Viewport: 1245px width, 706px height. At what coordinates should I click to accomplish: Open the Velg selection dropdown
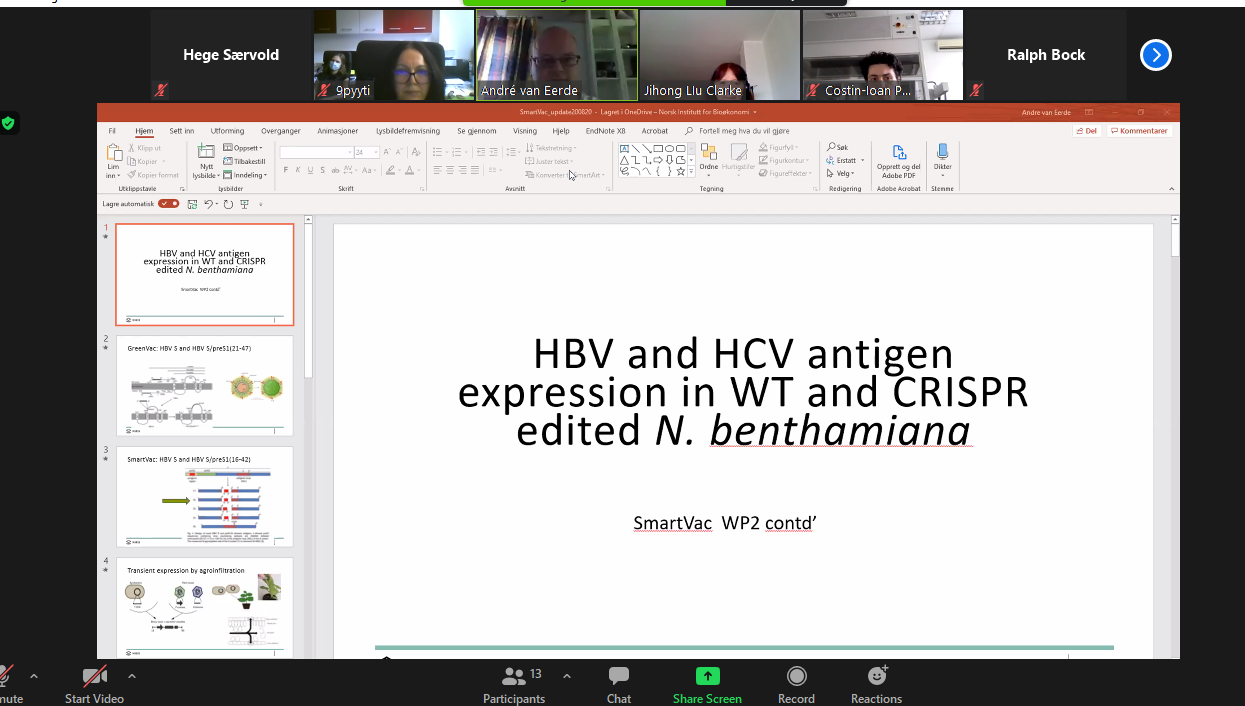(x=845, y=173)
